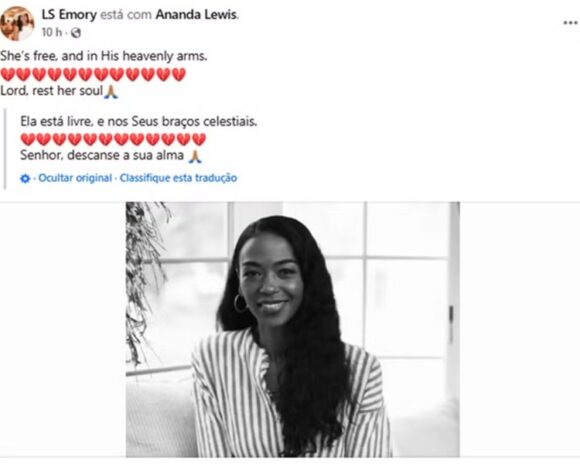This screenshot has width=580, height=464.
Task: Click 'Ela está livre' translated line
Action: point(138,121)
